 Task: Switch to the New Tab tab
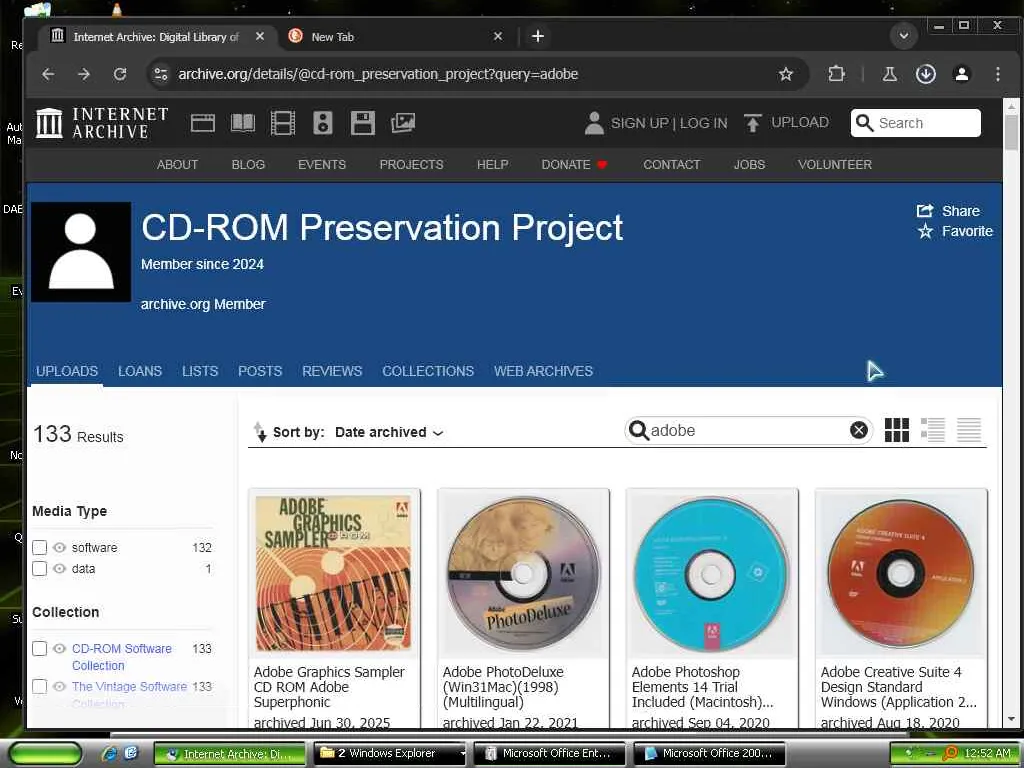coord(392,37)
